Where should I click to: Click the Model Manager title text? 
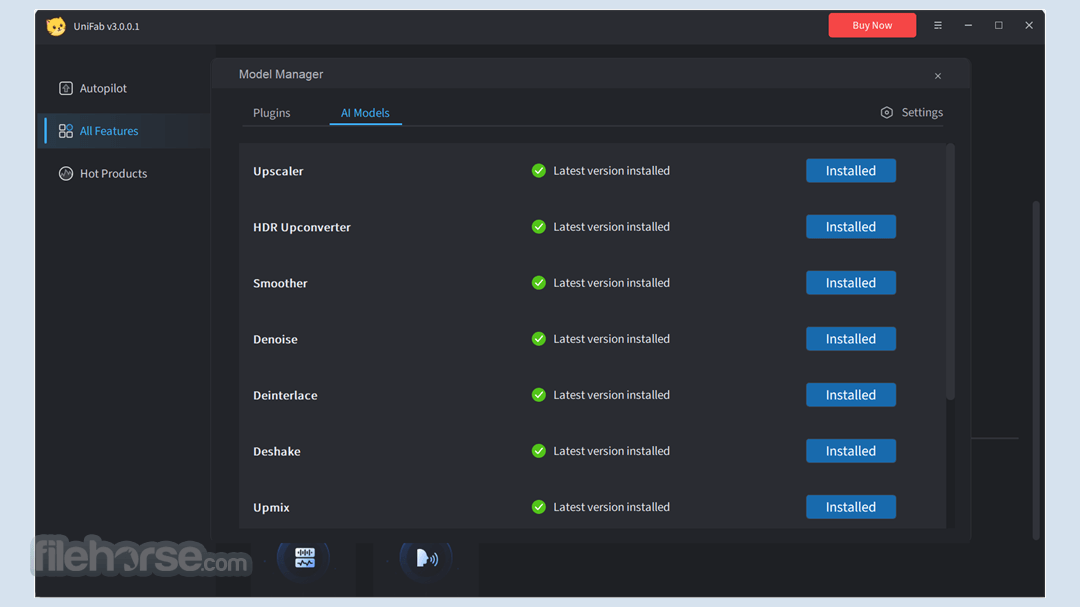pyautogui.click(x=281, y=74)
